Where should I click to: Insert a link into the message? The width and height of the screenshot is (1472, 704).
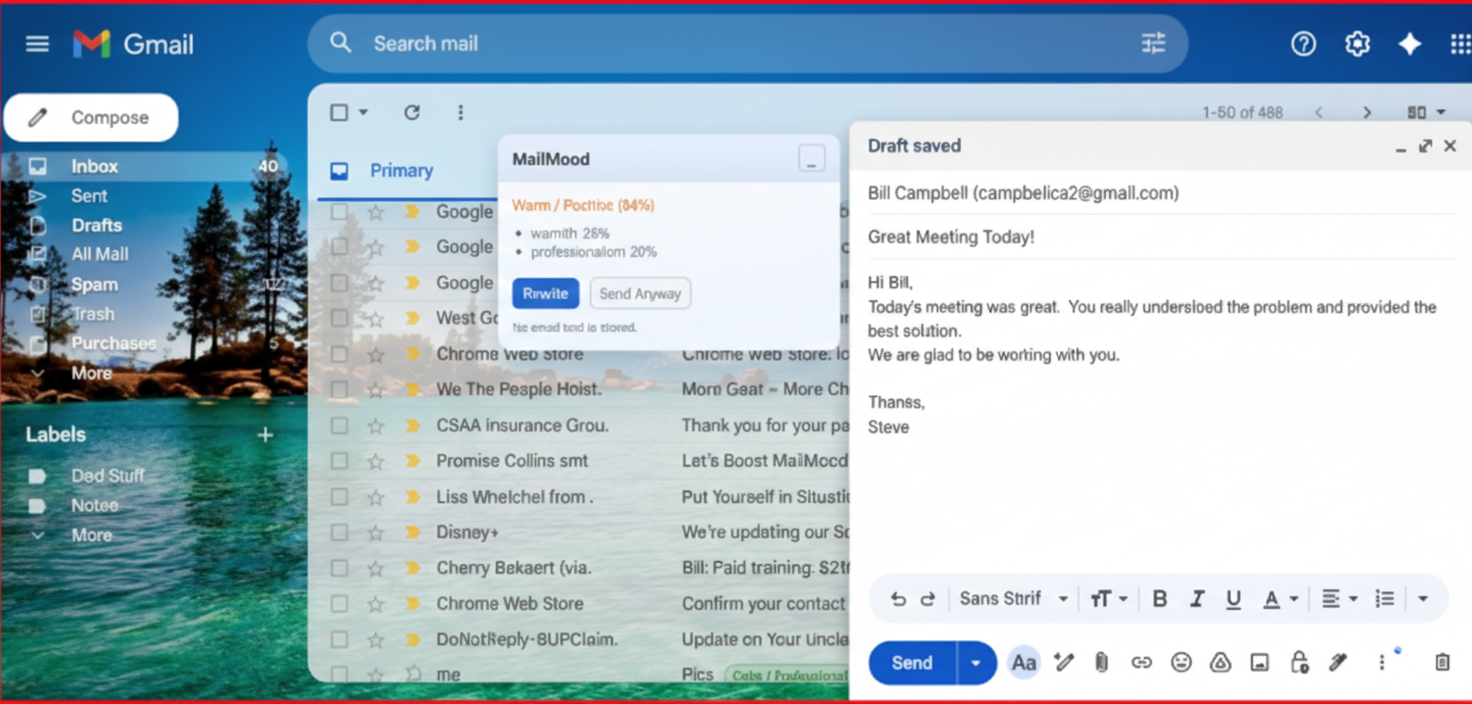[1141, 662]
